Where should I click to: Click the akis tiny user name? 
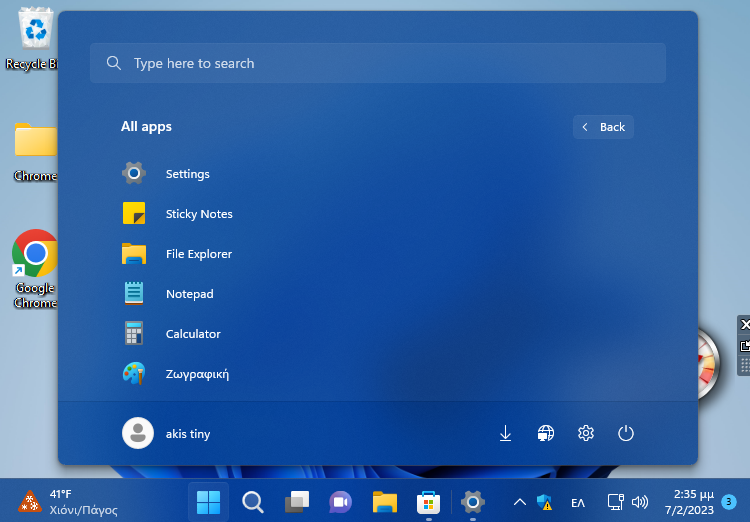coord(188,434)
